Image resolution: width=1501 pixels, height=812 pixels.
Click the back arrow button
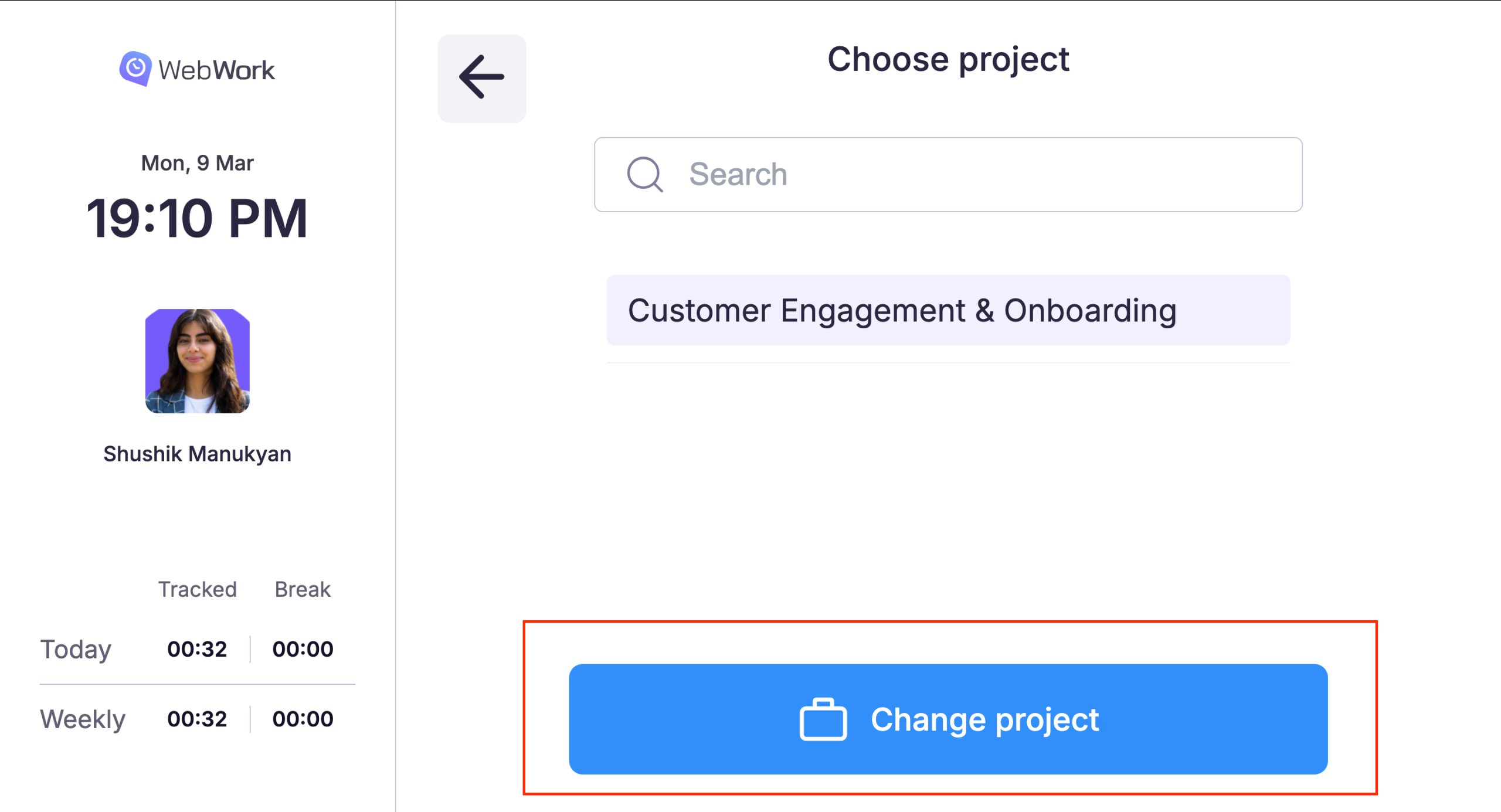pos(481,78)
